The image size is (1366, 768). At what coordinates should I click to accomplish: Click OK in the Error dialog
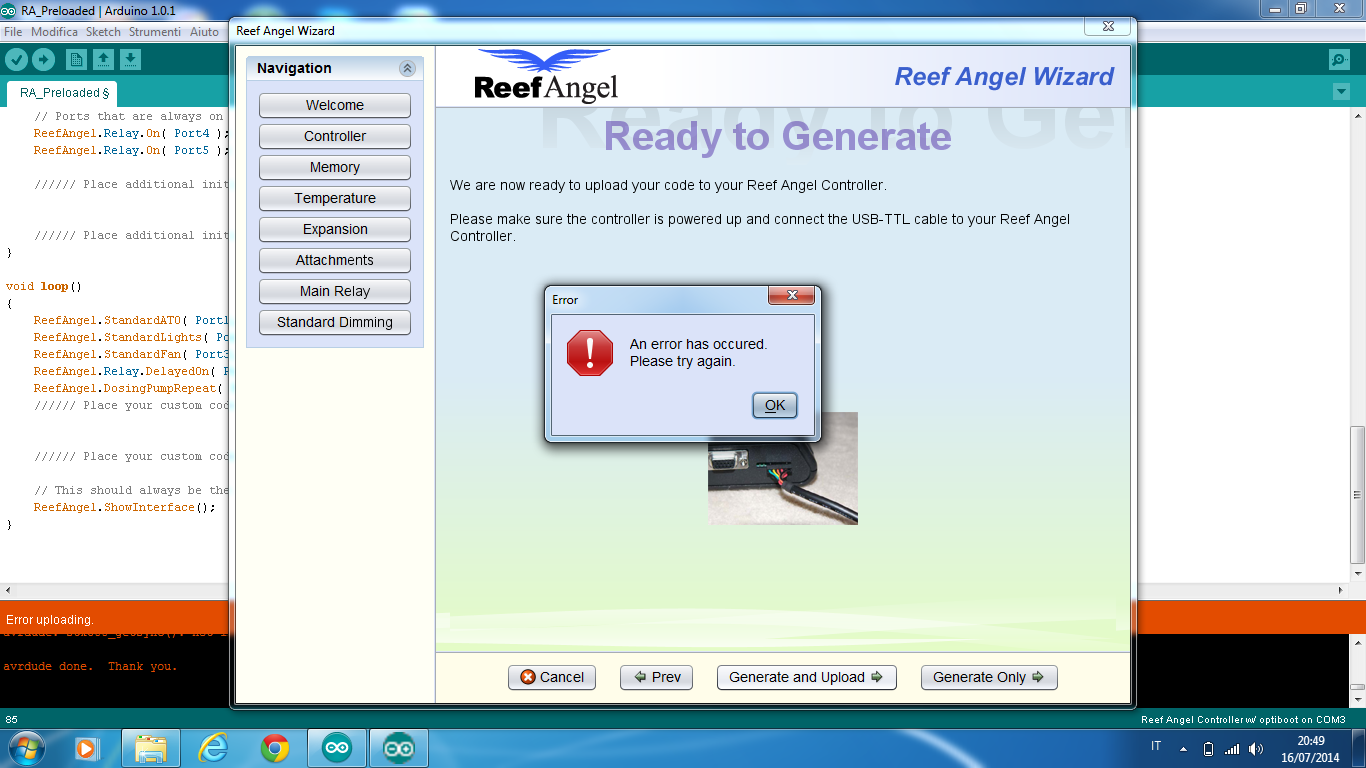pos(775,405)
